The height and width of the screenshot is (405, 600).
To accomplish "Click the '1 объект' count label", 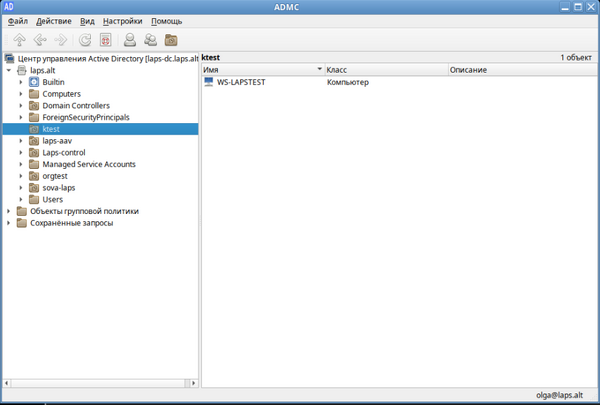I will [576, 57].
